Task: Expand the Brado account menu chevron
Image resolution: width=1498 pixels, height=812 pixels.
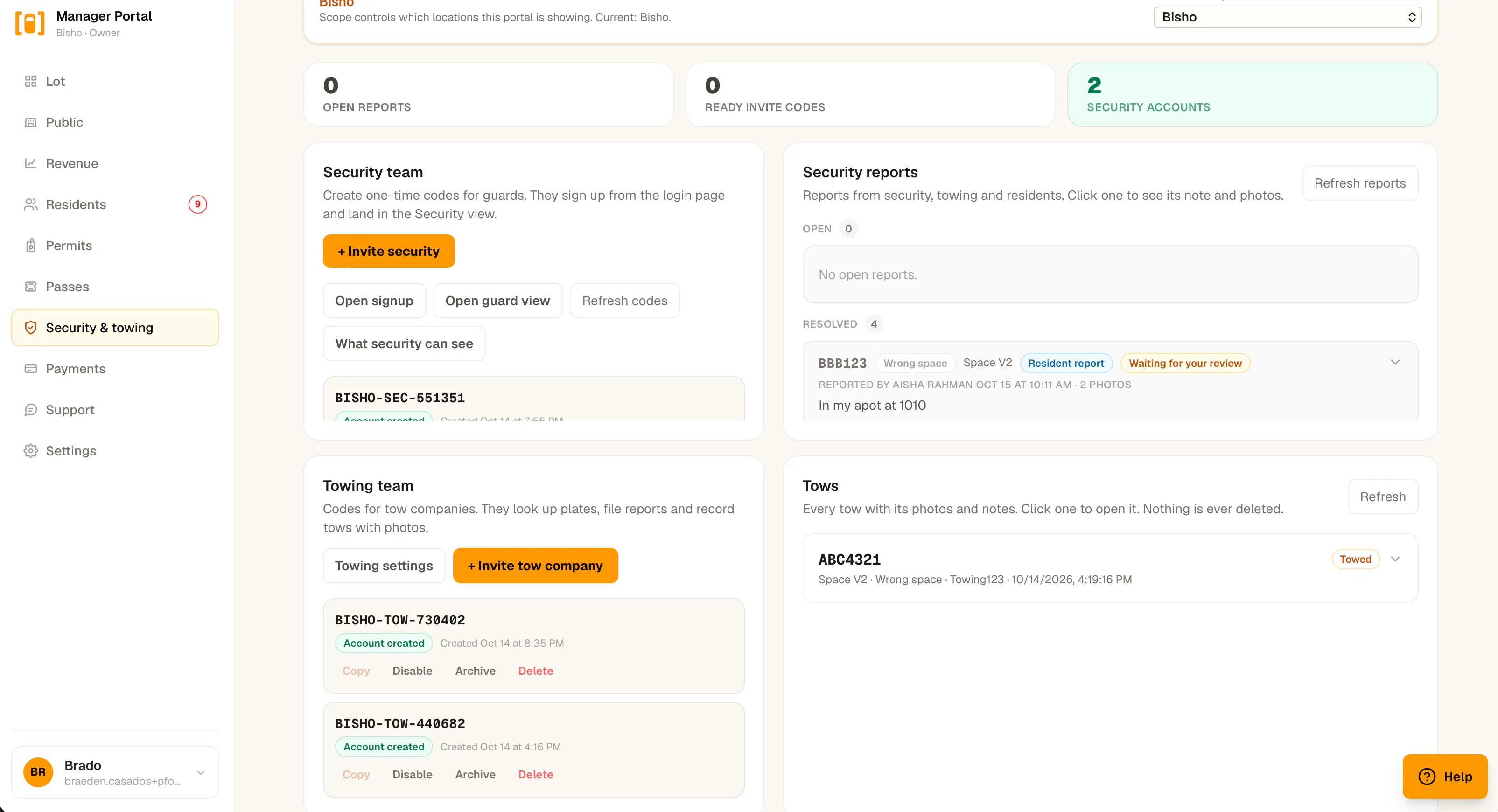Action: (201, 772)
